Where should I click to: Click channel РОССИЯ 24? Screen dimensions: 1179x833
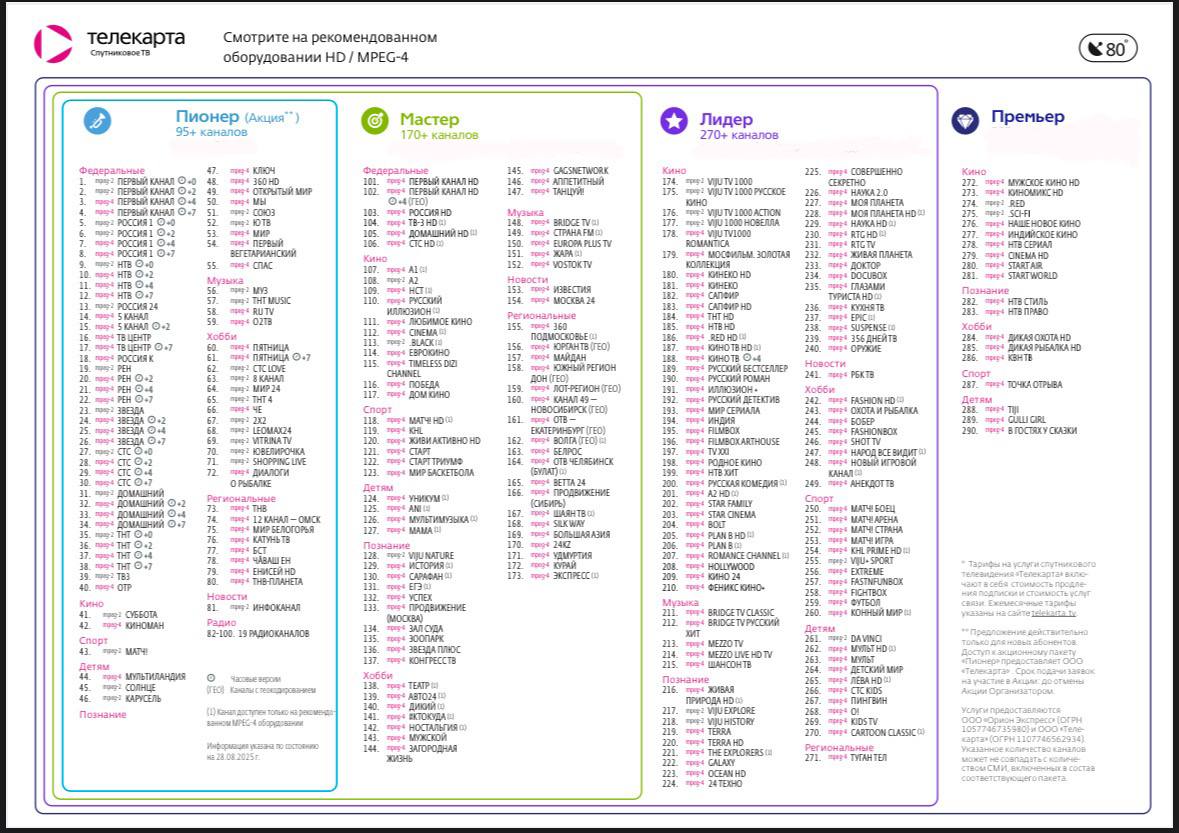point(138,306)
